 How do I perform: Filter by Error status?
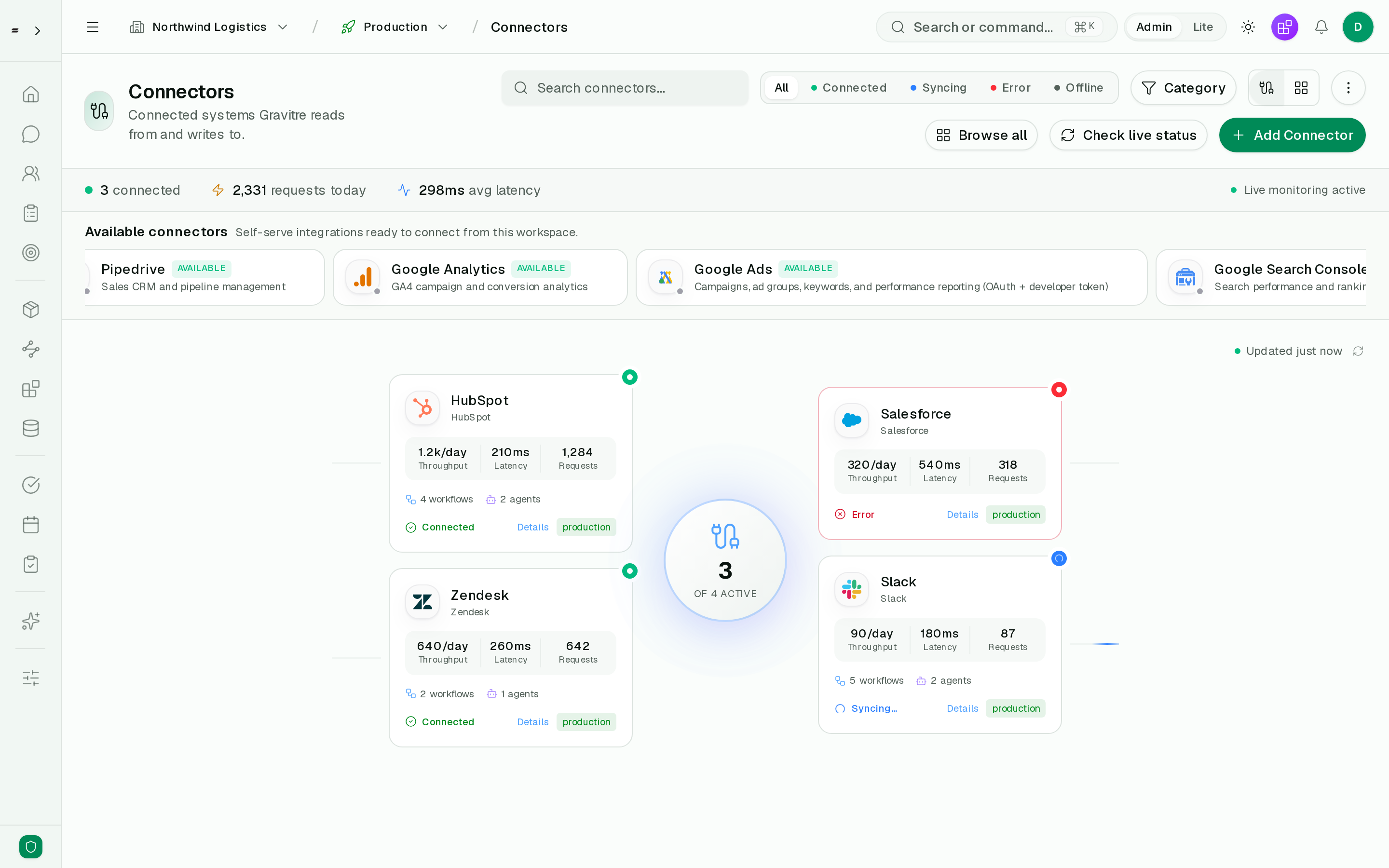(1010, 88)
